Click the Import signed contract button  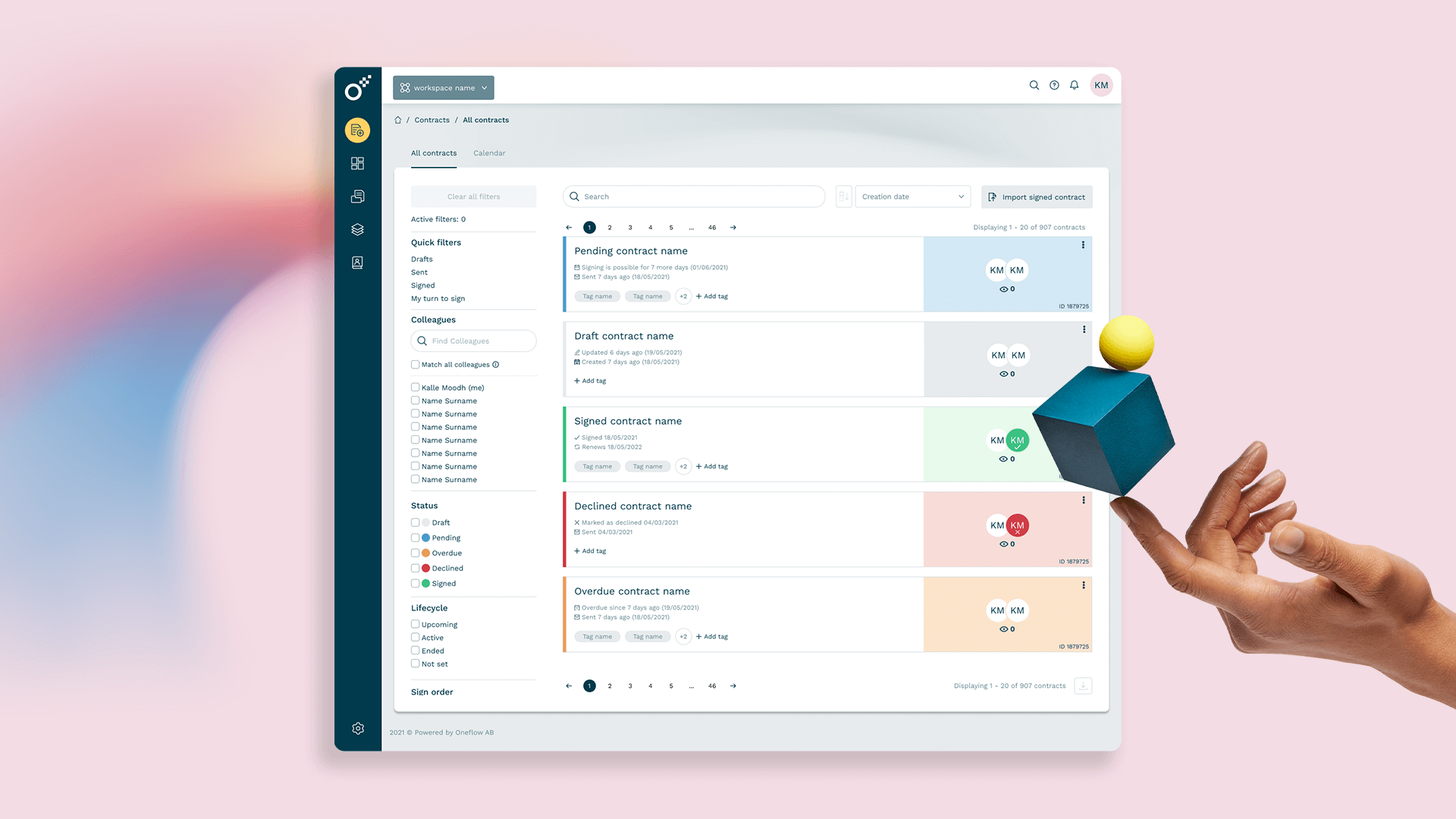point(1038,196)
